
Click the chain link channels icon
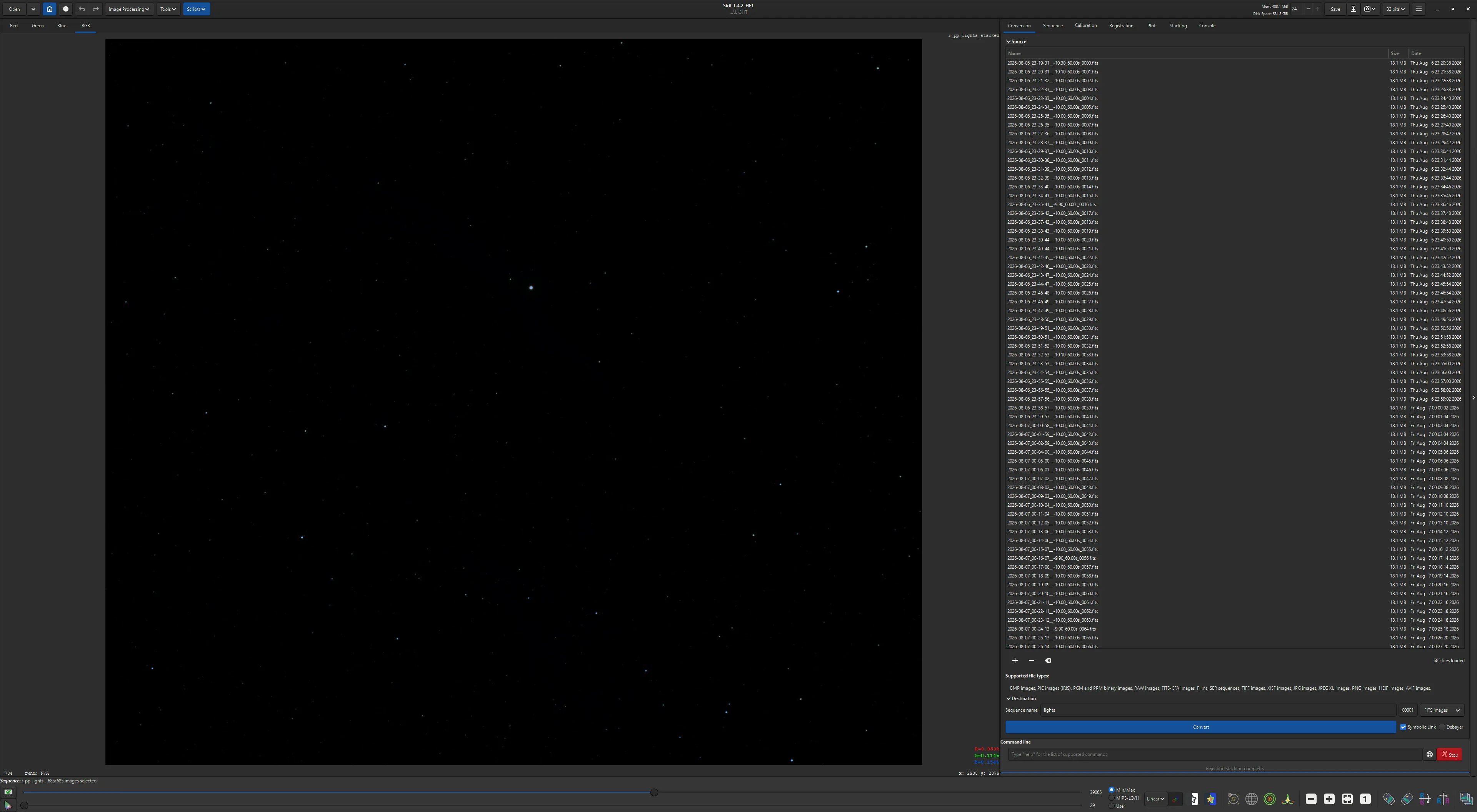click(x=1175, y=799)
